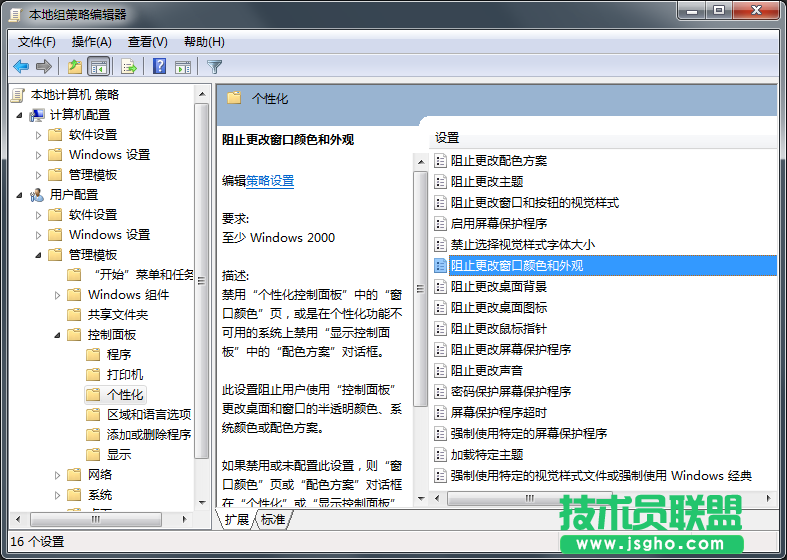Select the 启用屏幕保护程序 policy setting
This screenshot has height=560, width=787.
click(498, 224)
